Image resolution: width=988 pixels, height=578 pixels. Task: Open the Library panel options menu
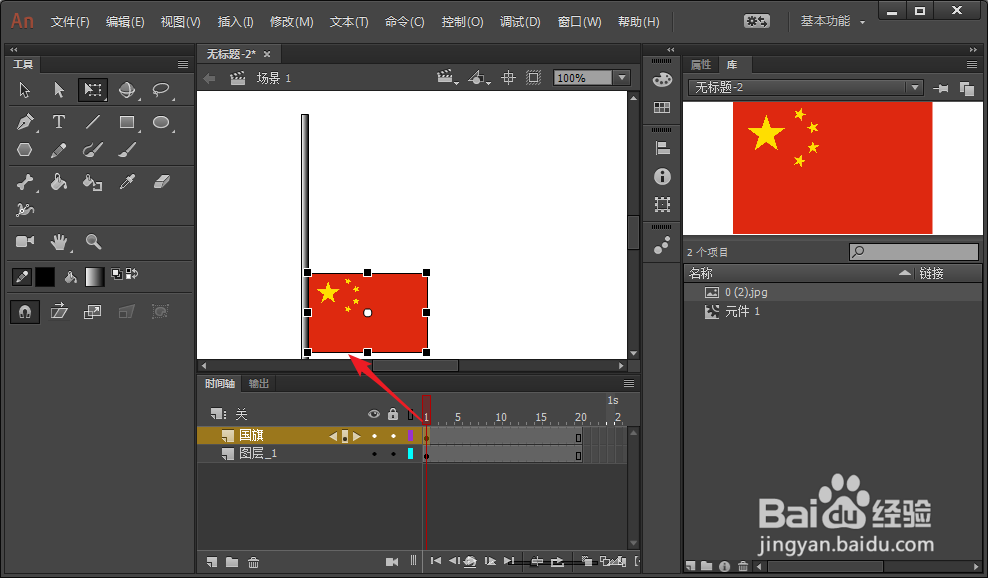click(972, 64)
